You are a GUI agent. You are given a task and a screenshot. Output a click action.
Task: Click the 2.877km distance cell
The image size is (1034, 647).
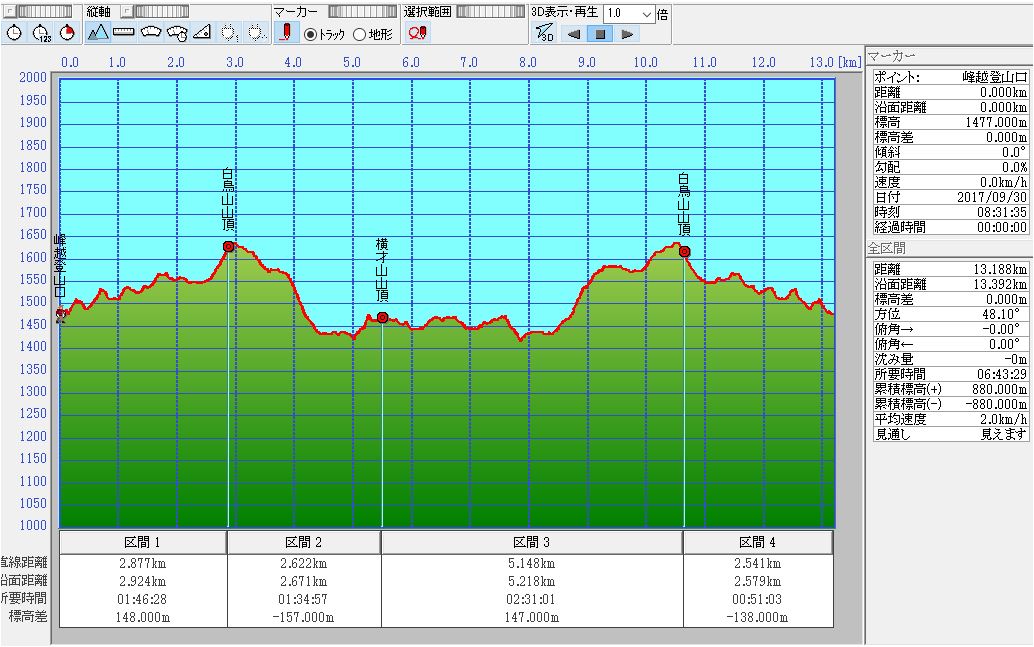(142, 563)
